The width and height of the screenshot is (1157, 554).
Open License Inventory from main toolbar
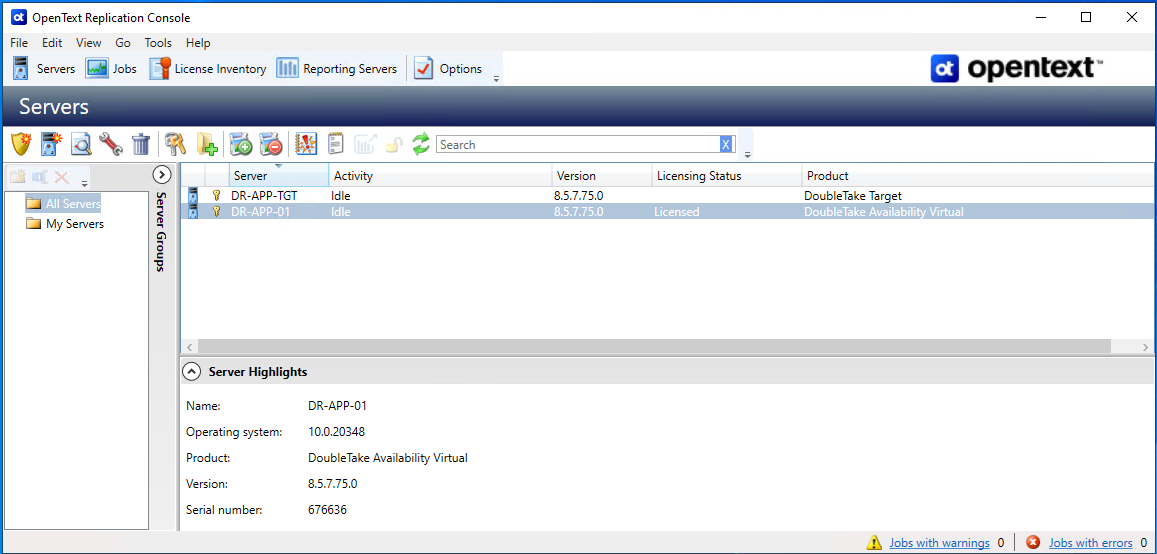(x=208, y=69)
